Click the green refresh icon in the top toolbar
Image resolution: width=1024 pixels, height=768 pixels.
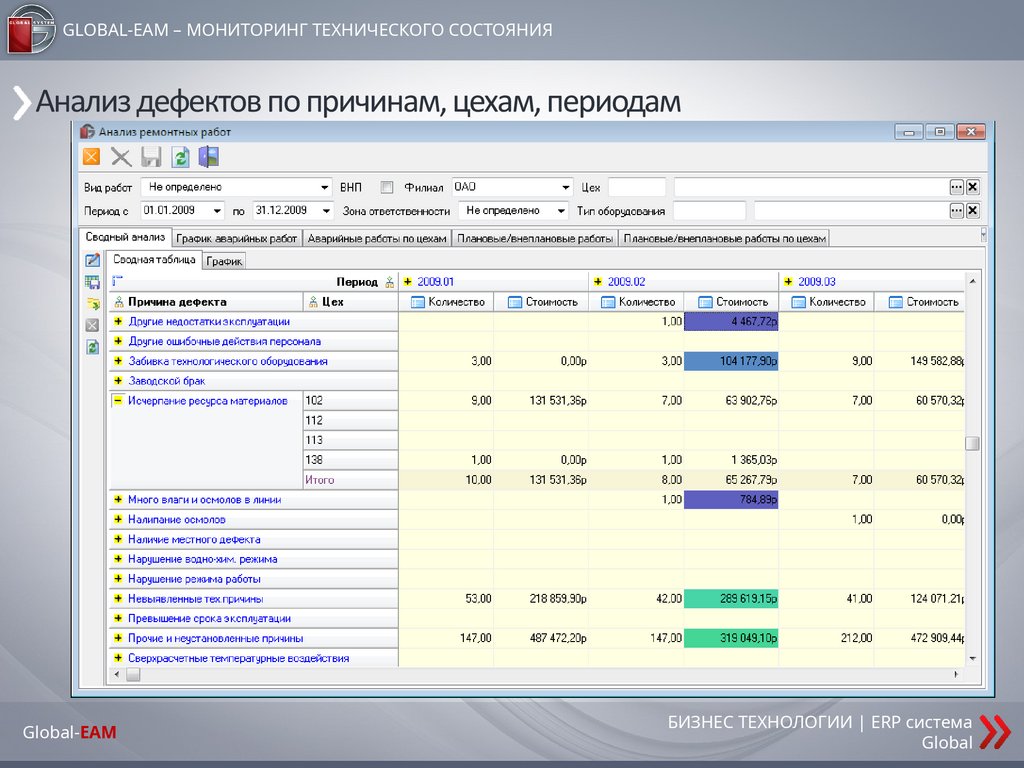[x=180, y=156]
